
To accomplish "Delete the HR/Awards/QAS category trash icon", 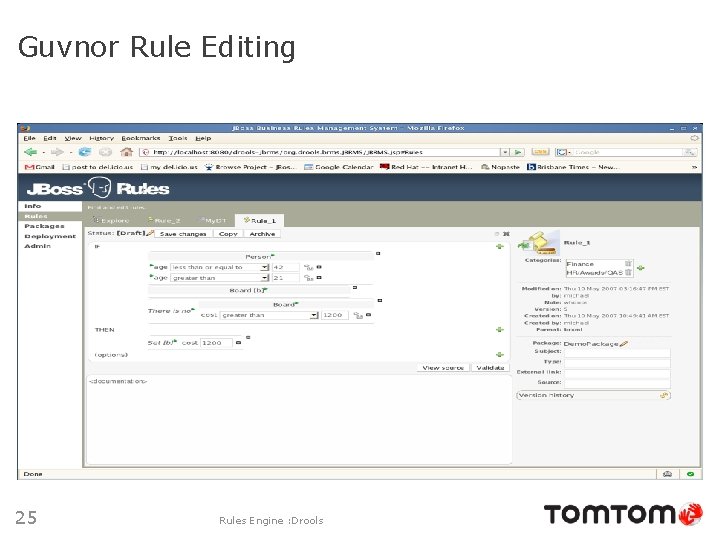I will [x=628, y=272].
